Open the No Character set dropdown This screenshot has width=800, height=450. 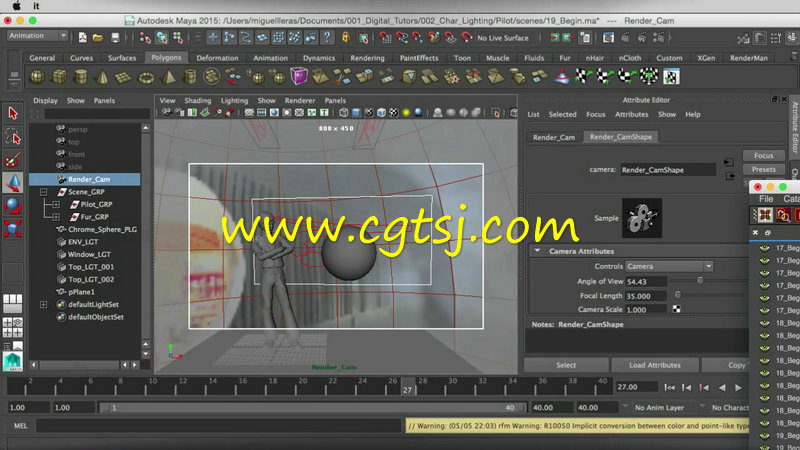(730, 408)
